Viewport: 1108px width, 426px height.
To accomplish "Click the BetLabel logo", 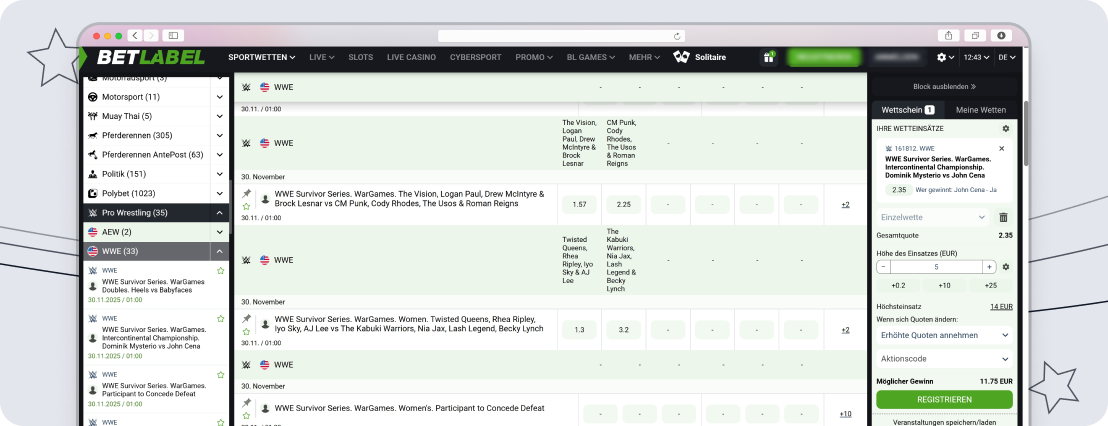I will pos(150,57).
